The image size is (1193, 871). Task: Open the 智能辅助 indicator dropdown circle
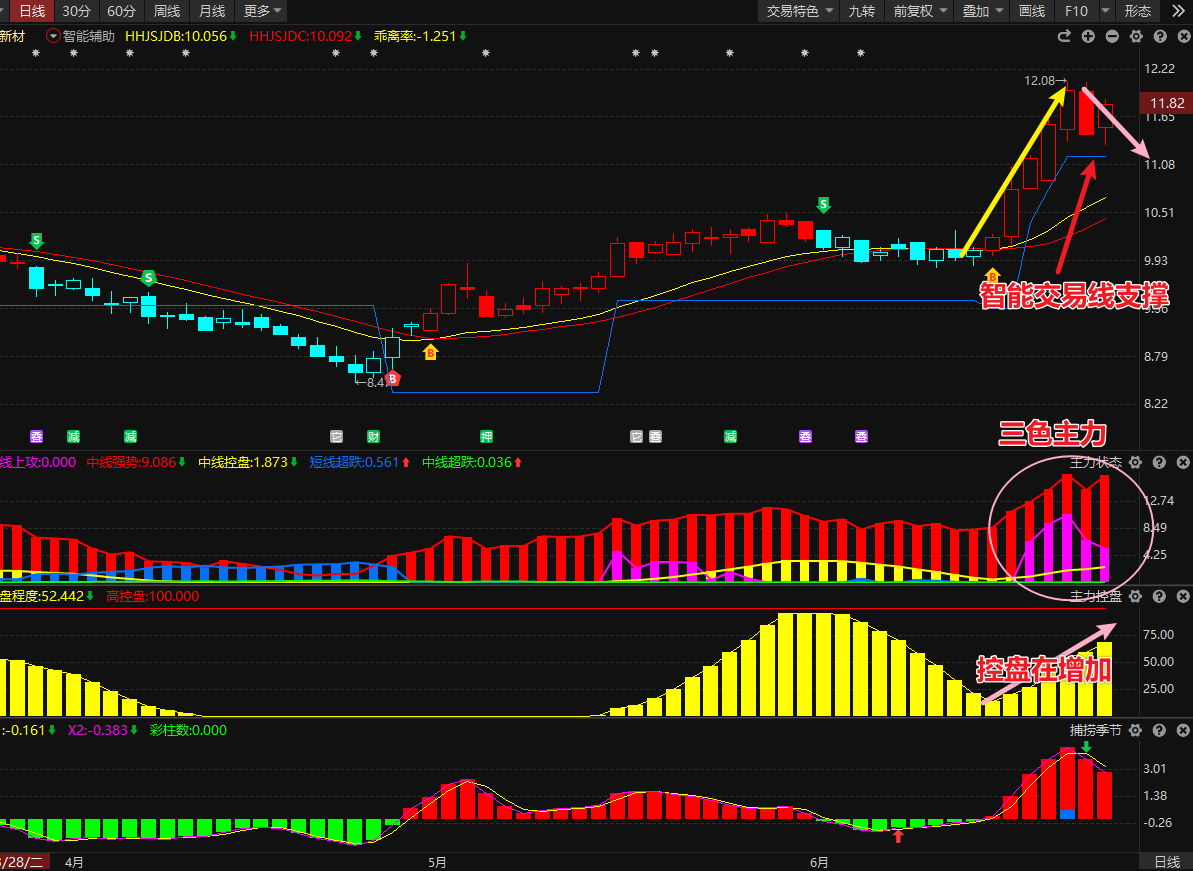click(x=53, y=36)
